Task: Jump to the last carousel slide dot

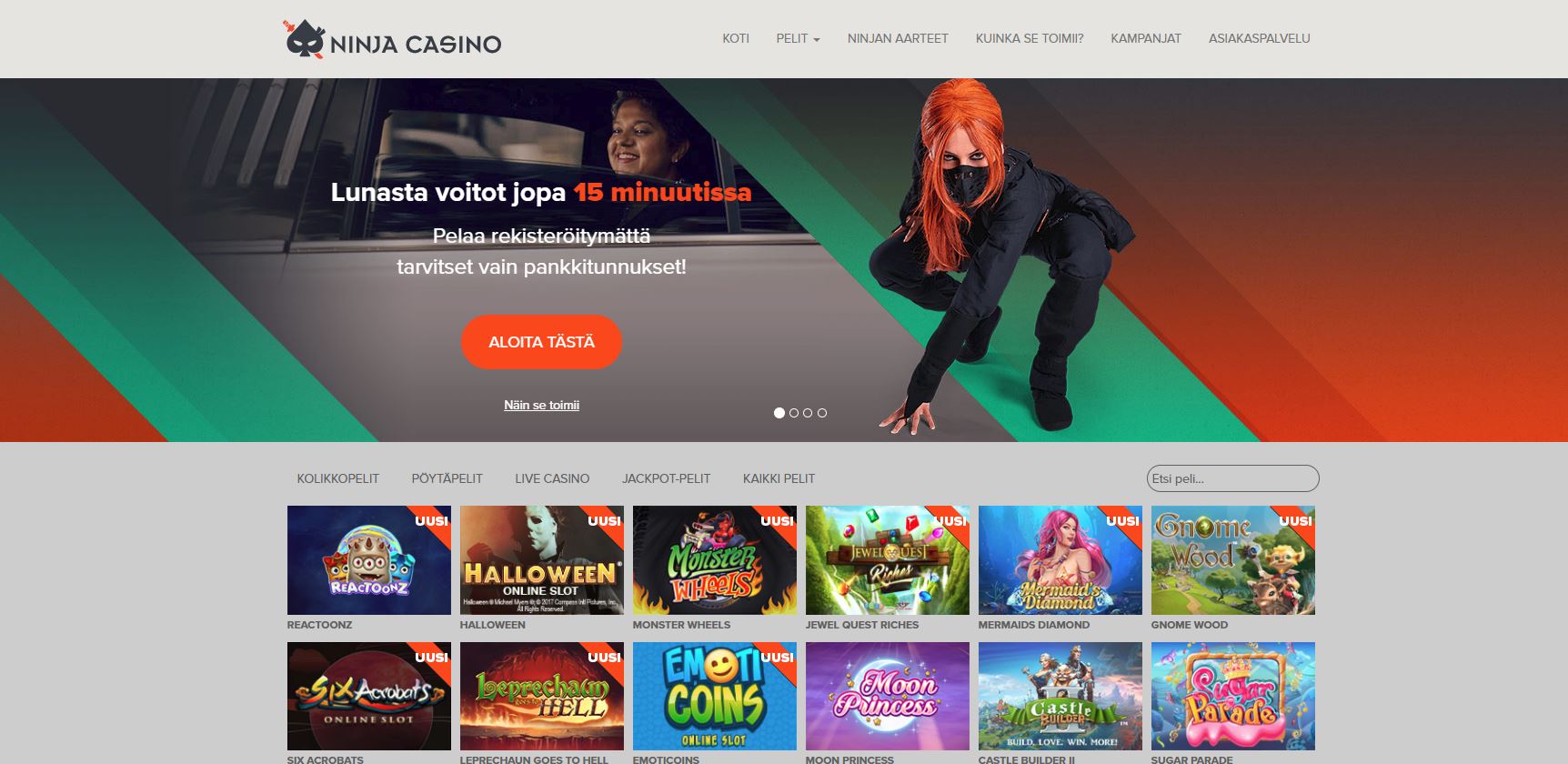Action: 822,413
